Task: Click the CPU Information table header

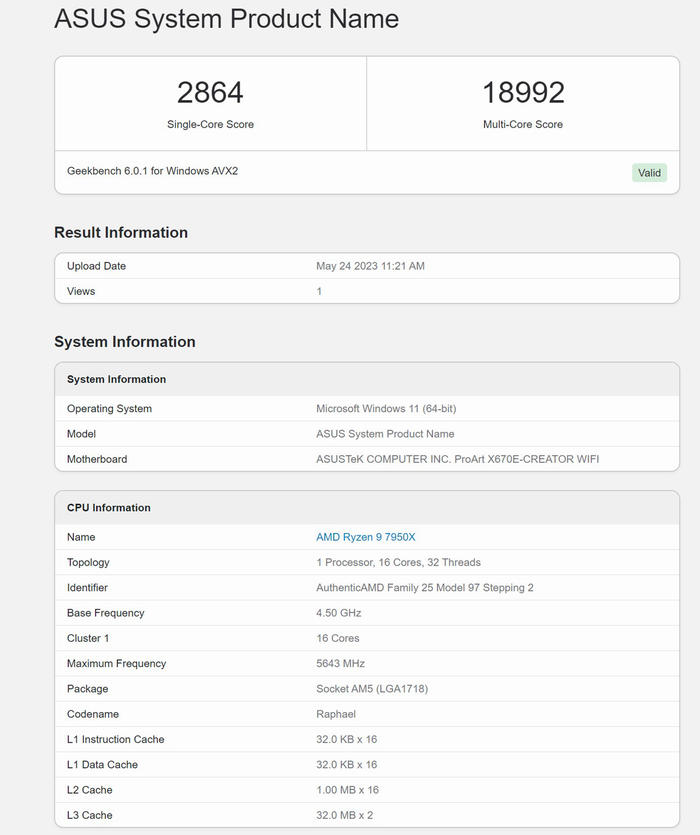Action: click(109, 507)
